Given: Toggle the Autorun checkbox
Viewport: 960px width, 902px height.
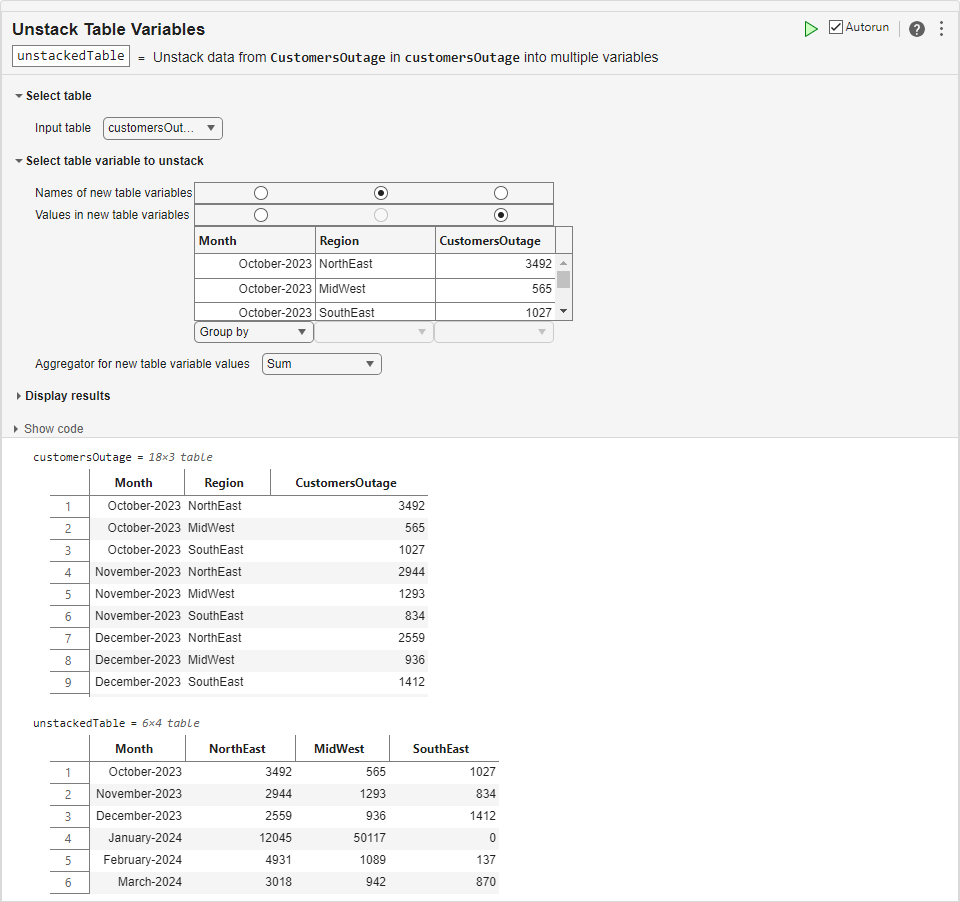Looking at the screenshot, I should coord(836,28).
